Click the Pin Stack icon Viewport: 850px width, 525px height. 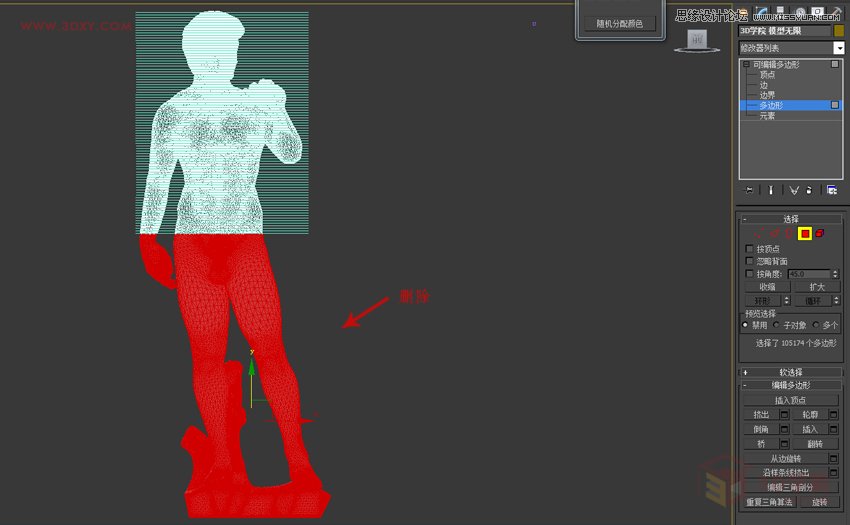749,190
